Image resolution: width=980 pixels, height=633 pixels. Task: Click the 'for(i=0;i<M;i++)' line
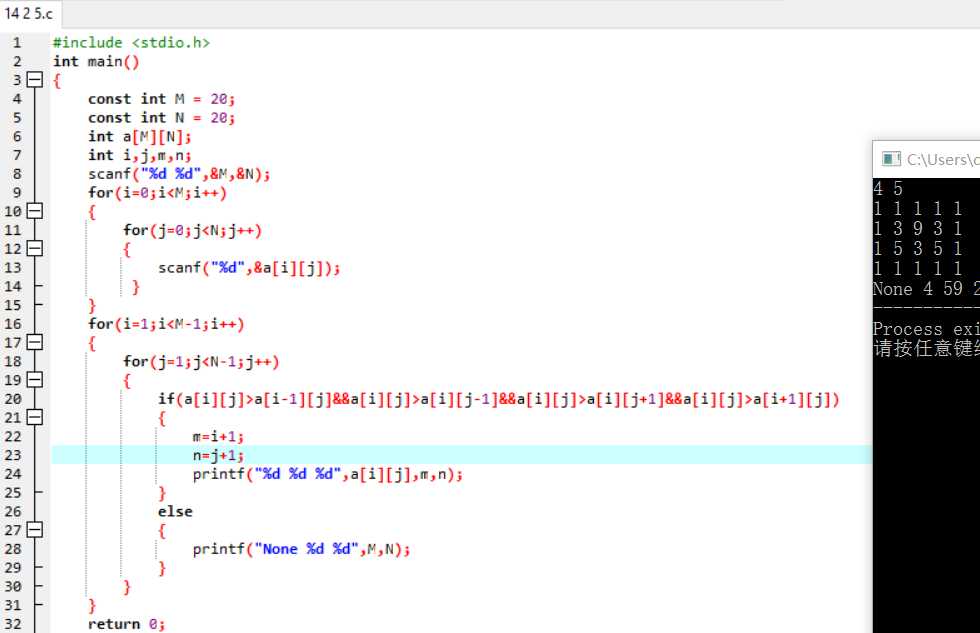click(x=157, y=192)
